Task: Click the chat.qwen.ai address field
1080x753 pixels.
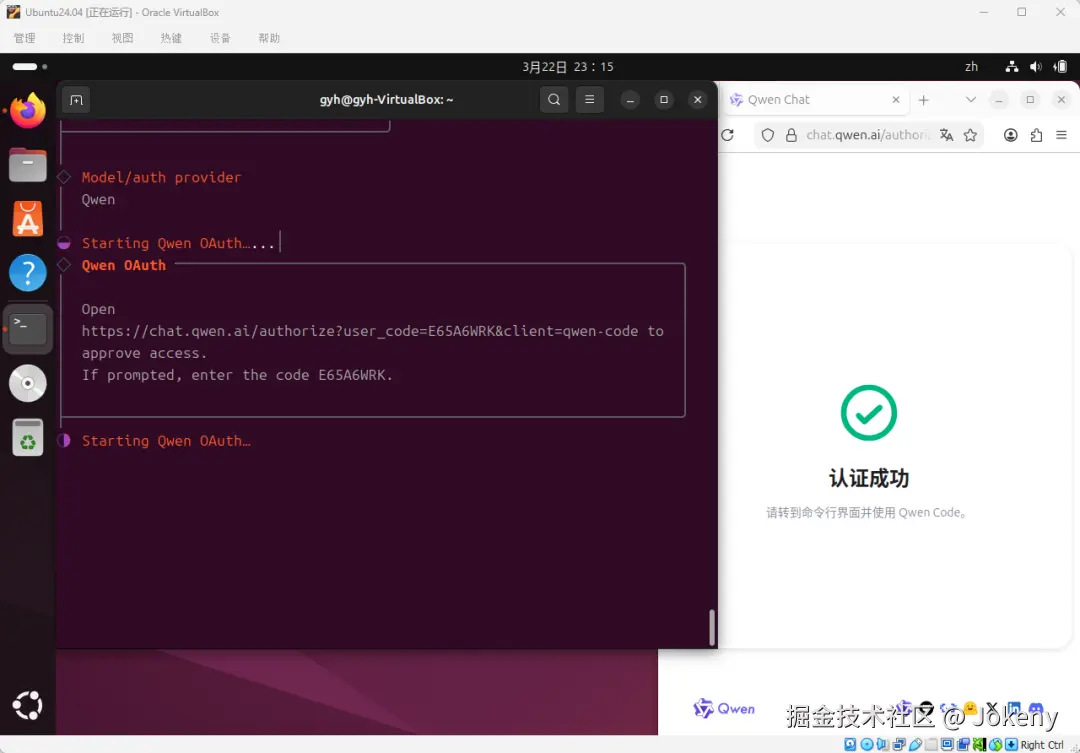Action: tap(868, 135)
